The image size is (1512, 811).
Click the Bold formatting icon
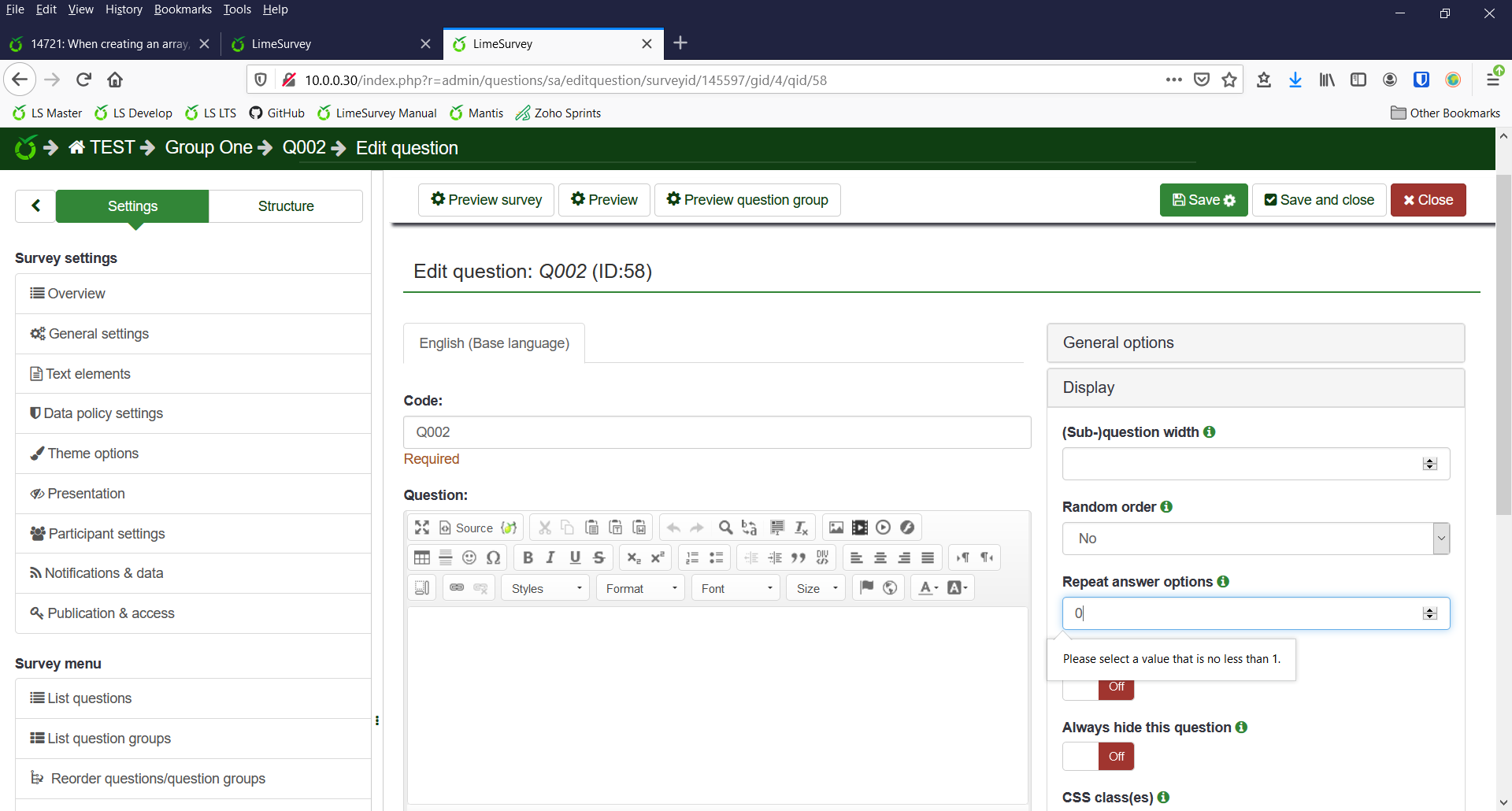pyautogui.click(x=528, y=557)
